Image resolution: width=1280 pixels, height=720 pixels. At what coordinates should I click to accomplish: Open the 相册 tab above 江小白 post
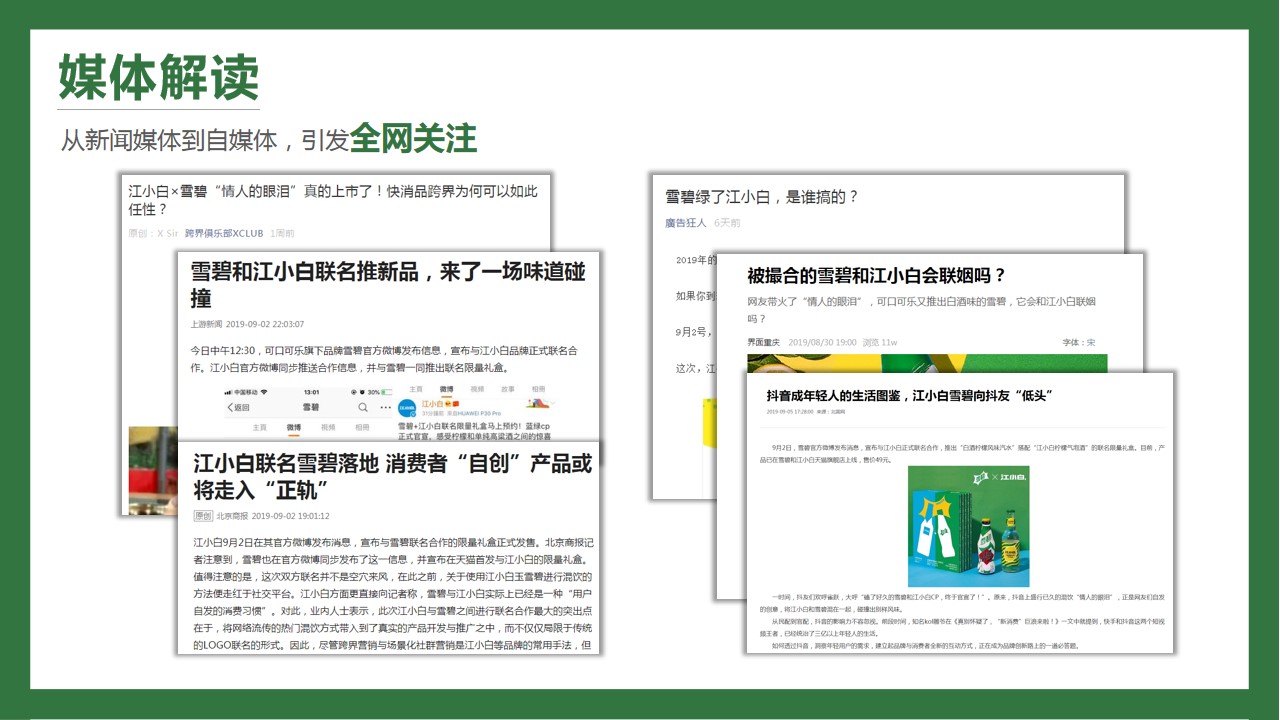tap(538, 389)
